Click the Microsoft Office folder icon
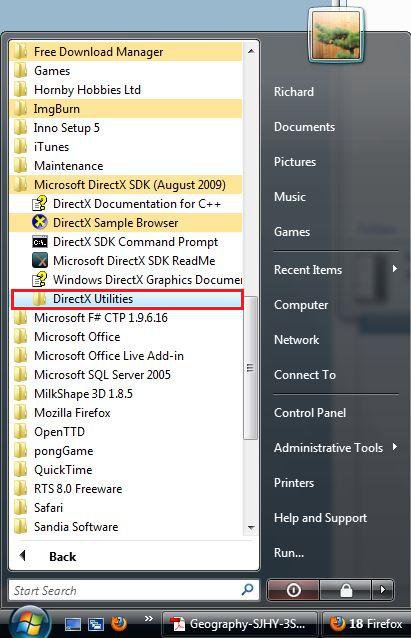The image size is (411, 638). tap(20, 337)
